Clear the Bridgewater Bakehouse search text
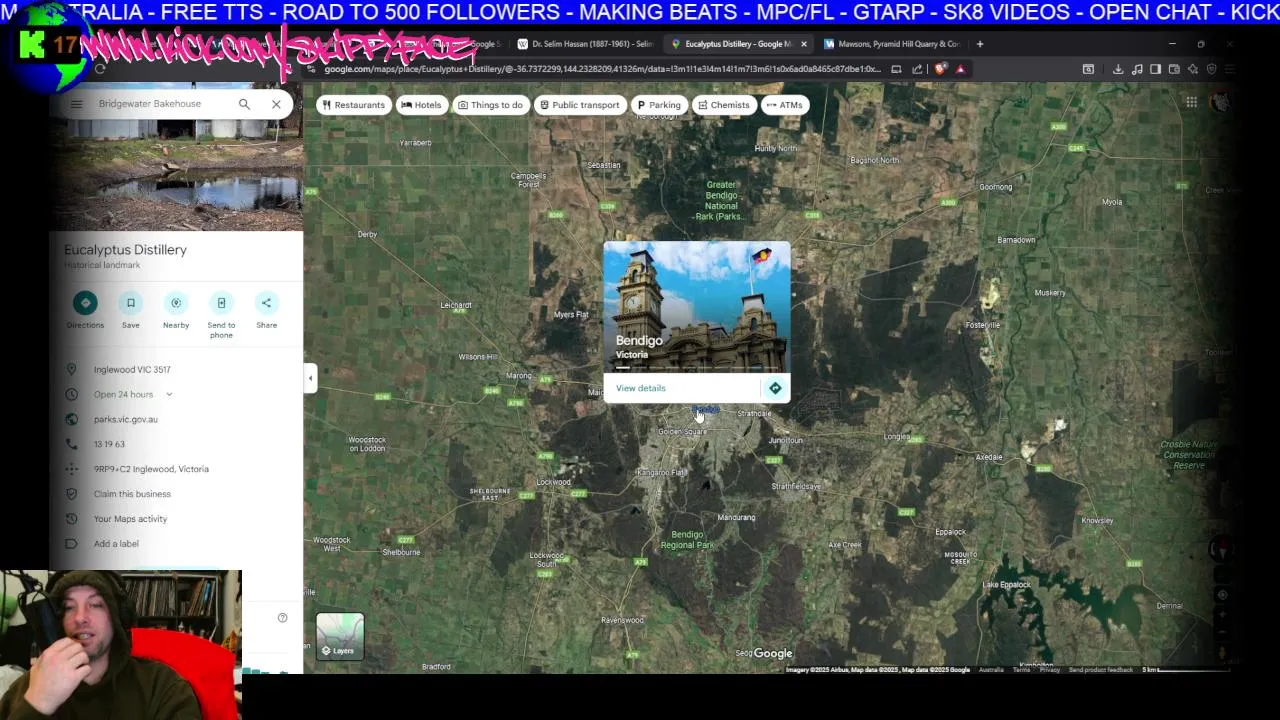 click(276, 104)
